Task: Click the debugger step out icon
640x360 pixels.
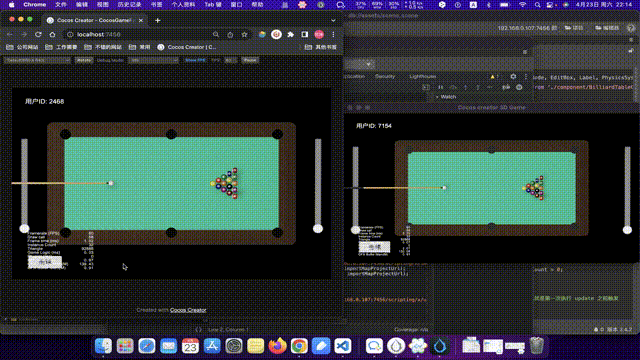Action: 478,87
